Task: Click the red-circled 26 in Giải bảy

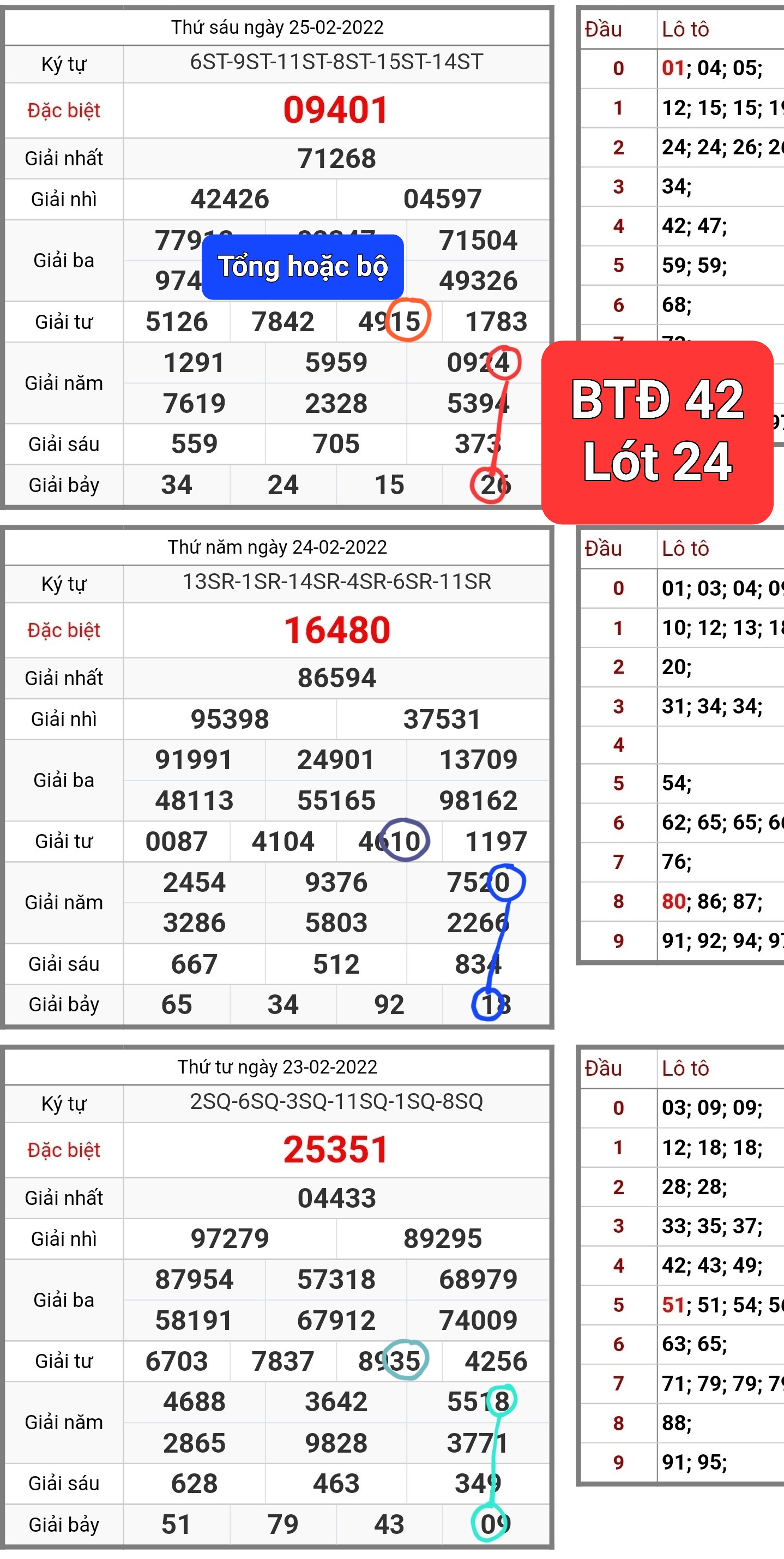Action: click(495, 485)
